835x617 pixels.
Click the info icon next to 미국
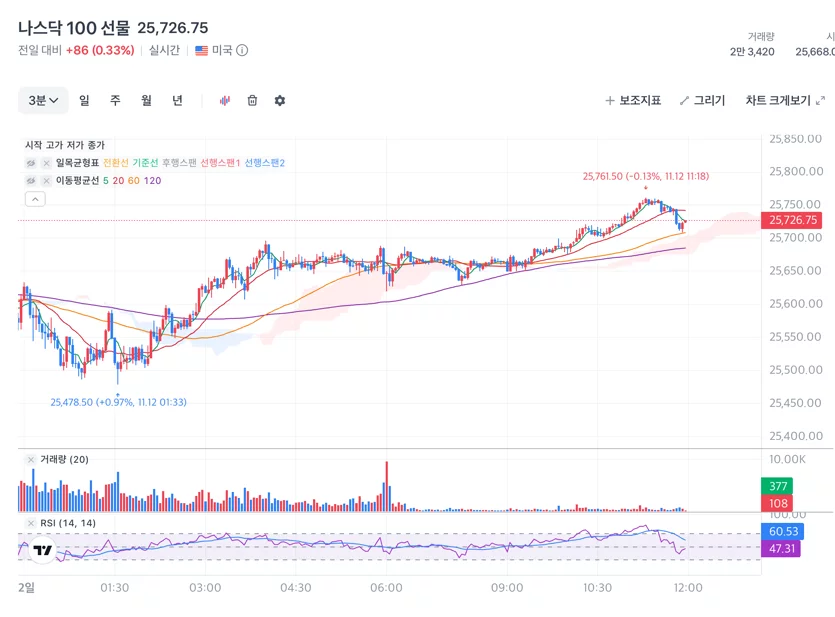pyautogui.click(x=242, y=51)
